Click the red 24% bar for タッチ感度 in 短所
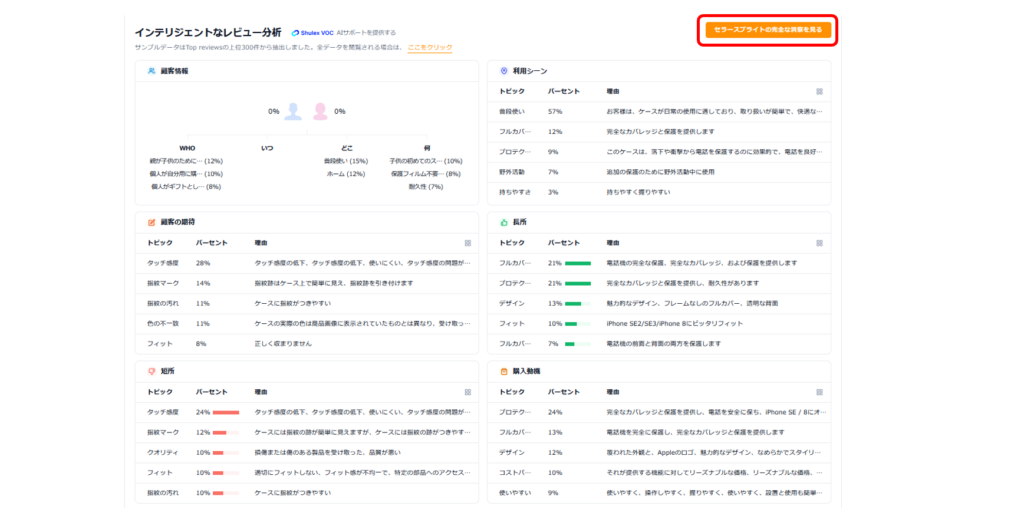This screenshot has width=1024, height=525. click(x=226, y=412)
